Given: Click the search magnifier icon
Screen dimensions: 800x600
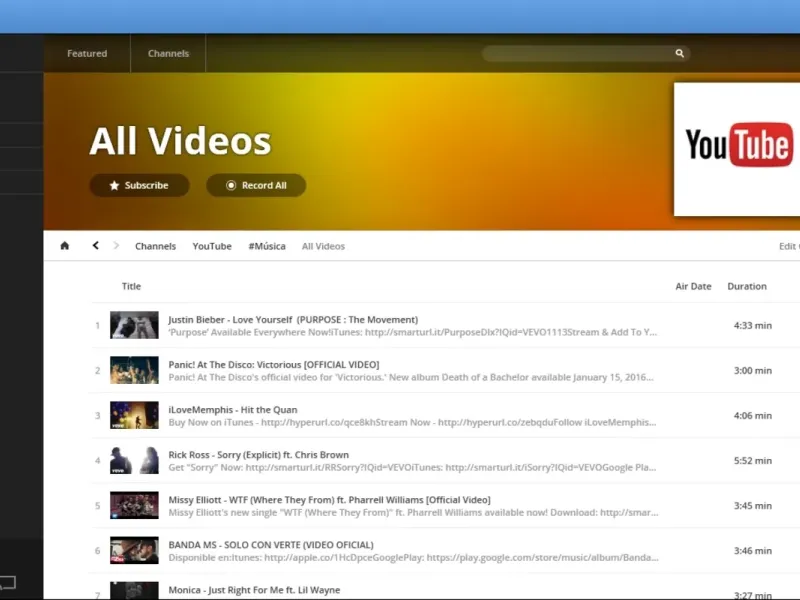Looking at the screenshot, I should pyautogui.click(x=680, y=53).
